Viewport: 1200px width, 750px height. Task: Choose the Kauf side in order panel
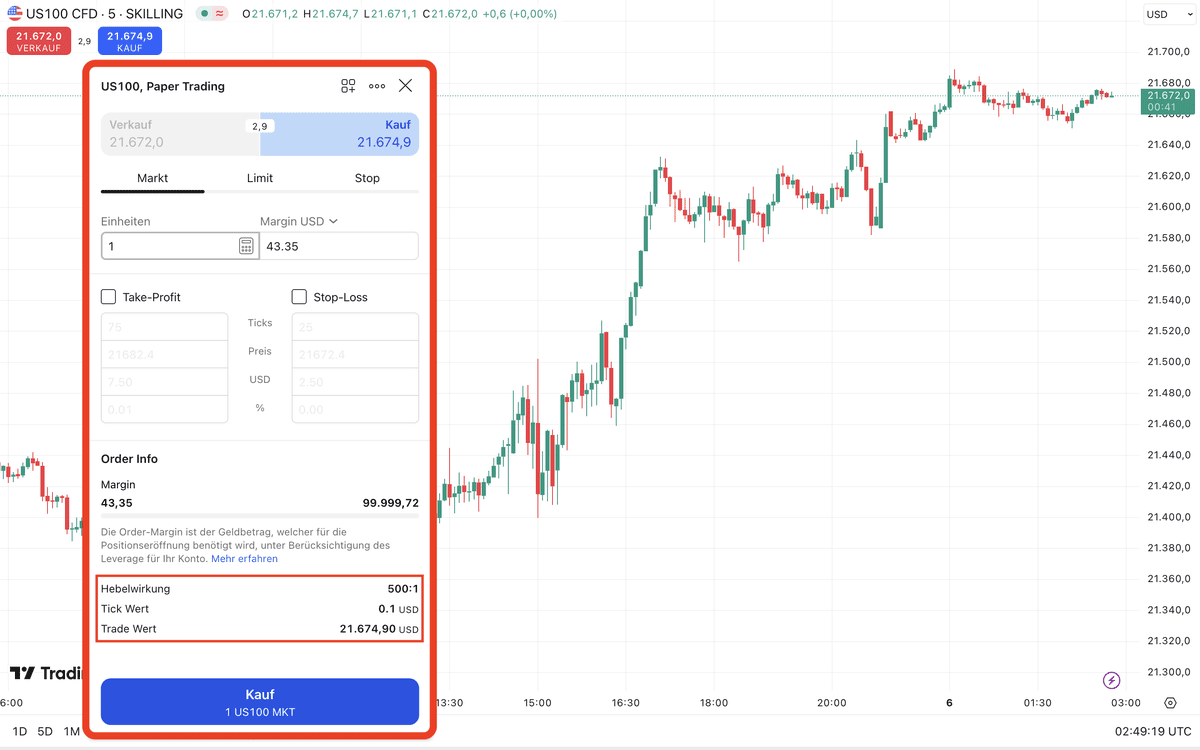(340, 134)
